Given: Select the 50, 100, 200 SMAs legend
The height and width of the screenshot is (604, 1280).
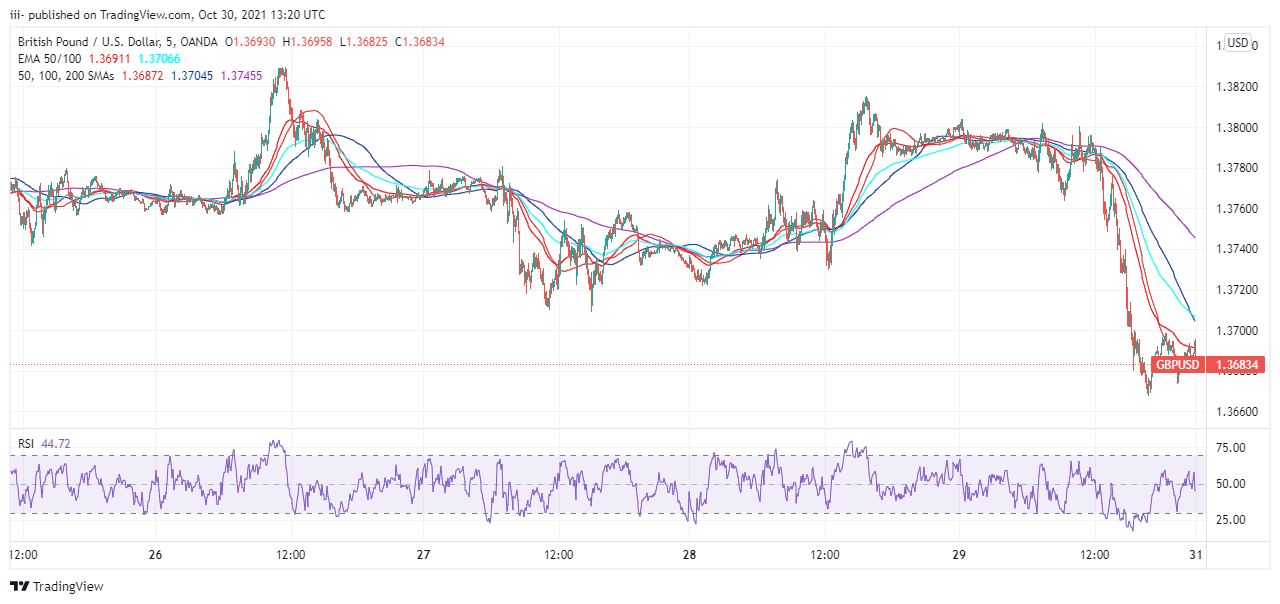Looking at the screenshot, I should [66, 76].
